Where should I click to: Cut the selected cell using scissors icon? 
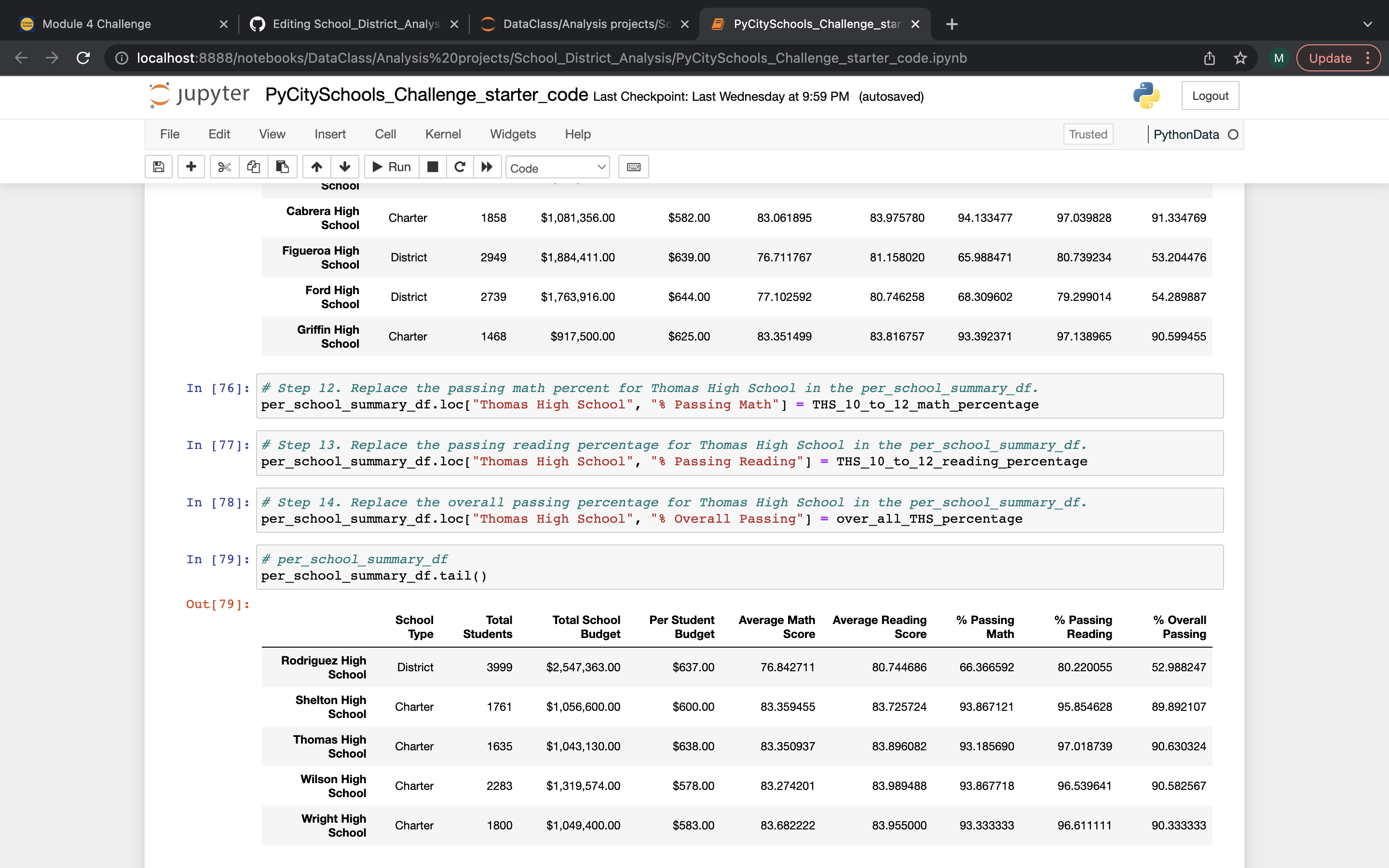click(x=224, y=166)
